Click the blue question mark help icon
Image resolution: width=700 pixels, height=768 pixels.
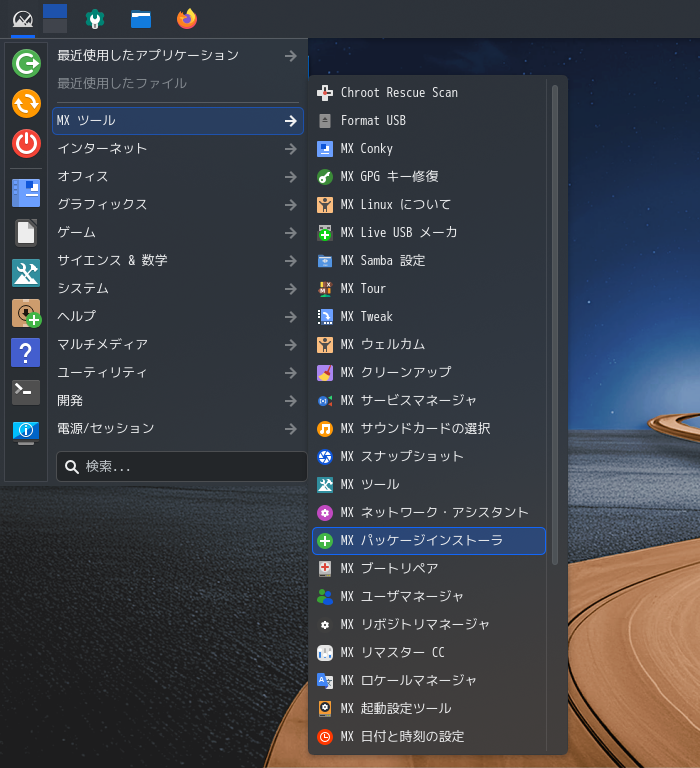[25, 353]
